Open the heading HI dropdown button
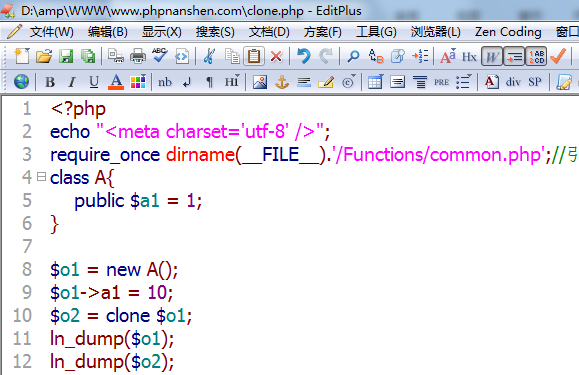 [x=232, y=82]
